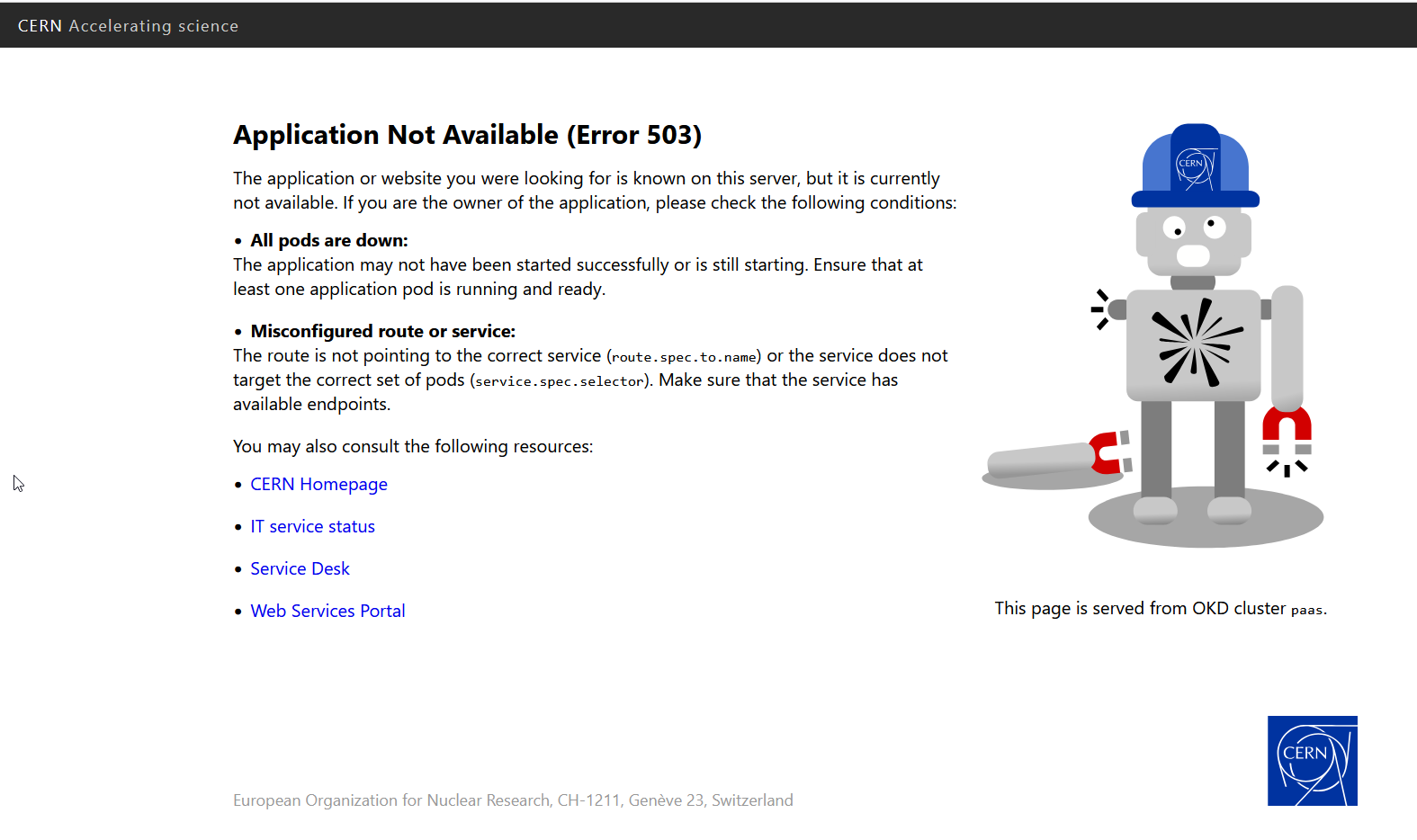
Task: Open the IT service status link
Action: point(312,526)
